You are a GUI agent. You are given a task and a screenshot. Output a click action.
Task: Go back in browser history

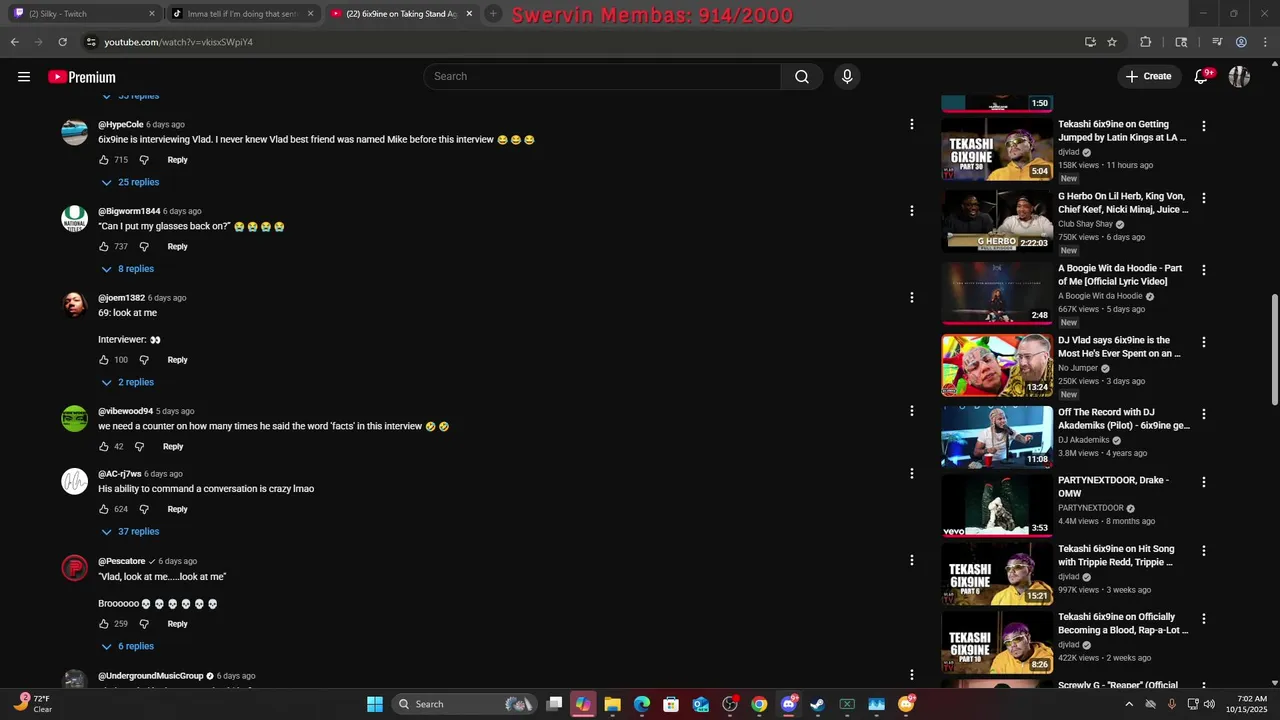[14, 42]
